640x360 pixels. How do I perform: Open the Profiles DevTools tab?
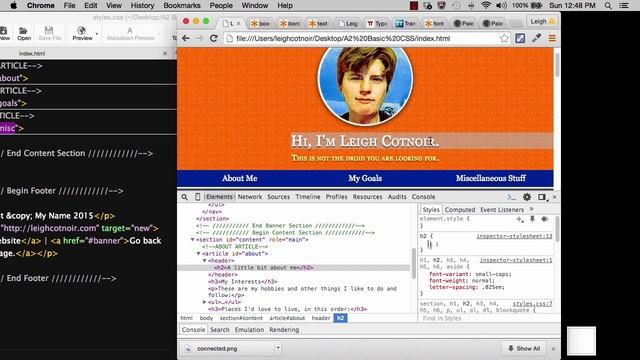point(336,197)
